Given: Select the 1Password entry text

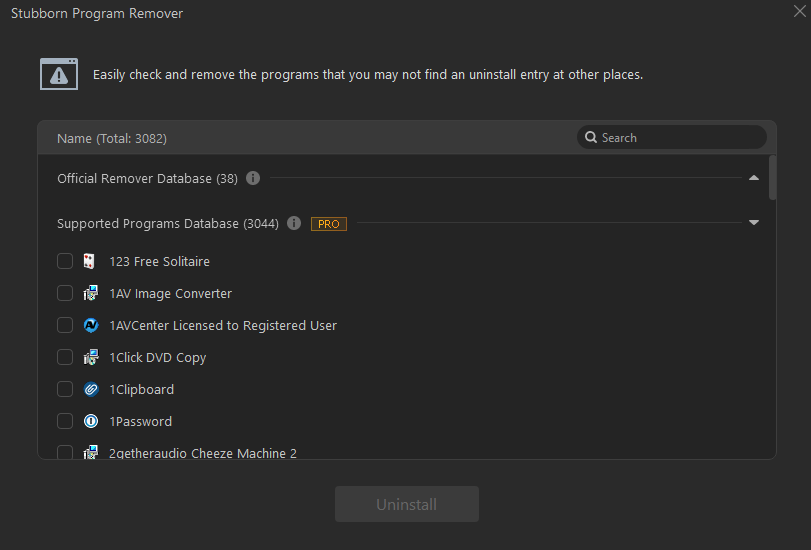Looking at the screenshot, I should point(141,422).
